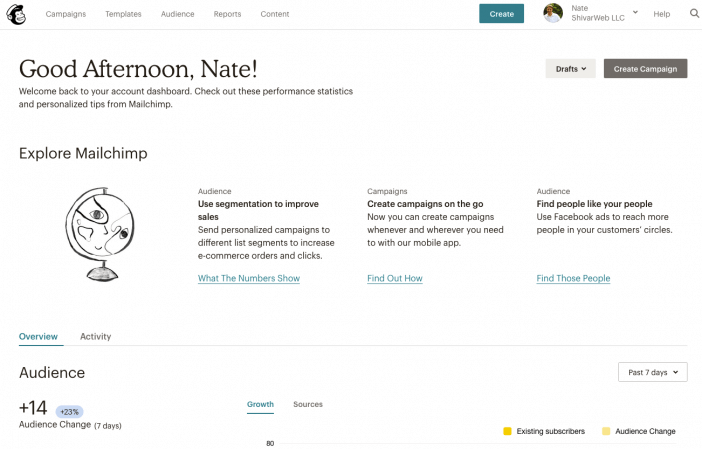This screenshot has height=449, width=702.
Task: Switch to the Activity tab
Action: coord(95,336)
